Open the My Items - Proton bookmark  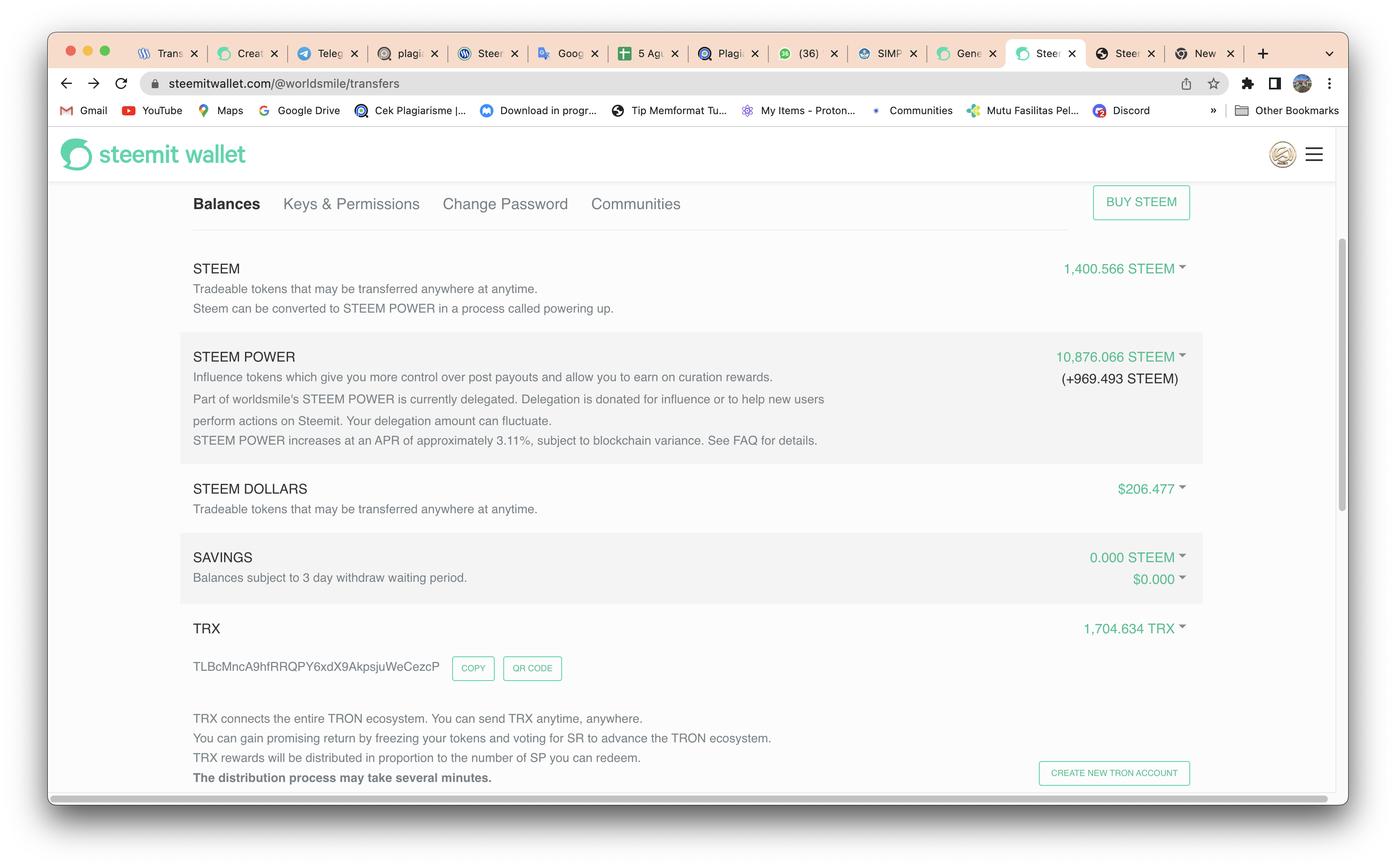[798, 111]
